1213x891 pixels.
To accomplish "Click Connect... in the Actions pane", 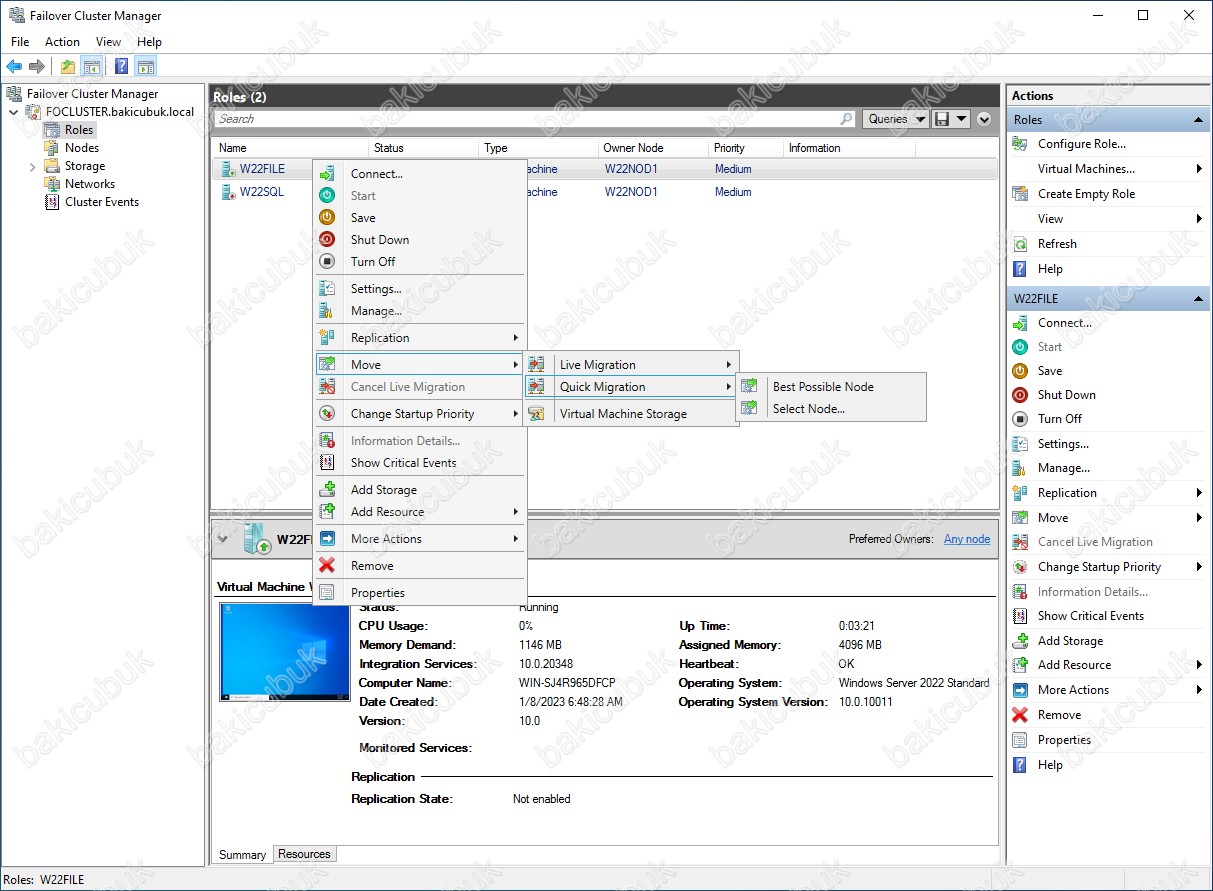I will point(1064,323).
